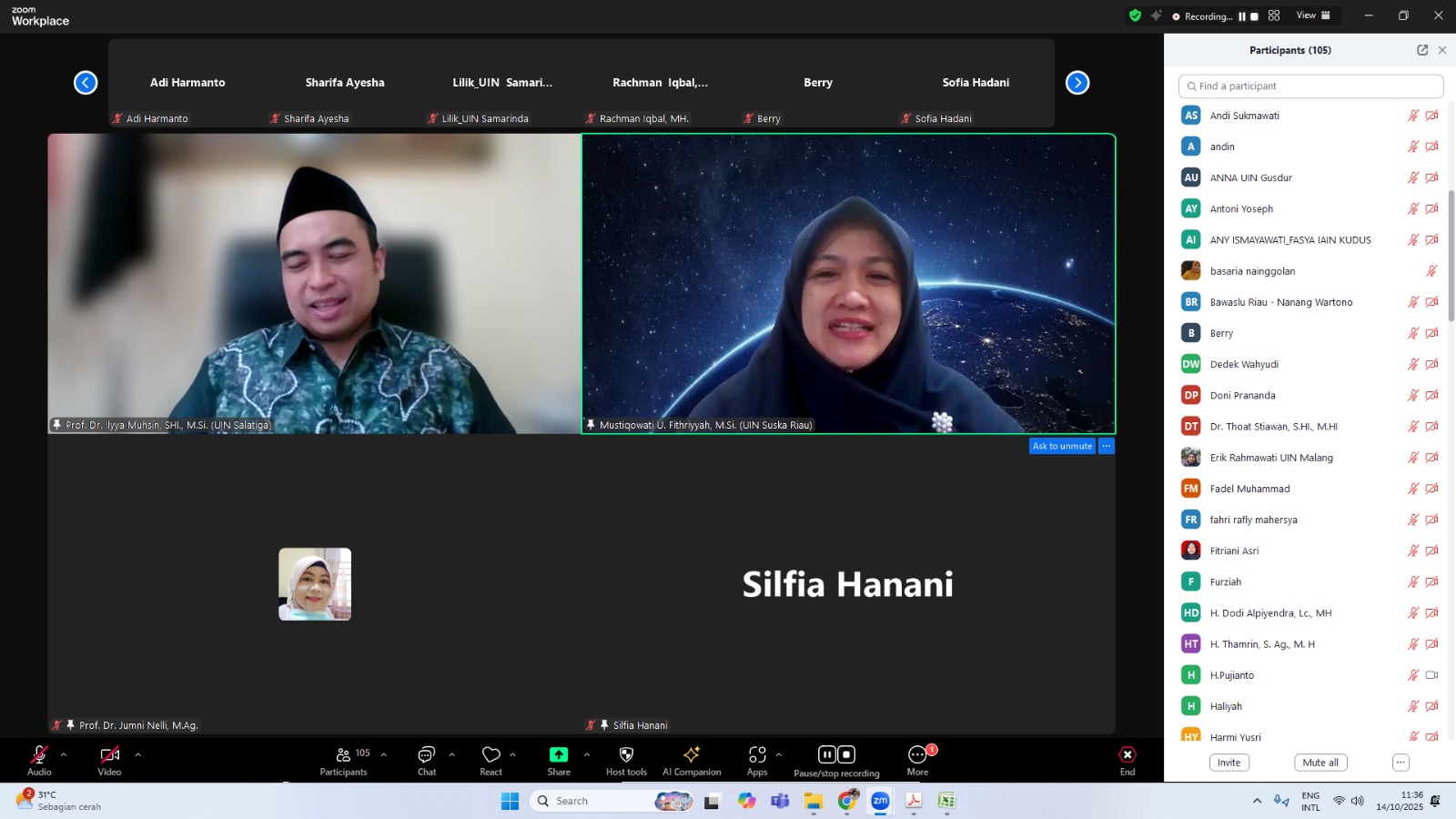Open the Apps icon in toolbar
This screenshot has height=819, width=1456.
pyautogui.click(x=757, y=755)
